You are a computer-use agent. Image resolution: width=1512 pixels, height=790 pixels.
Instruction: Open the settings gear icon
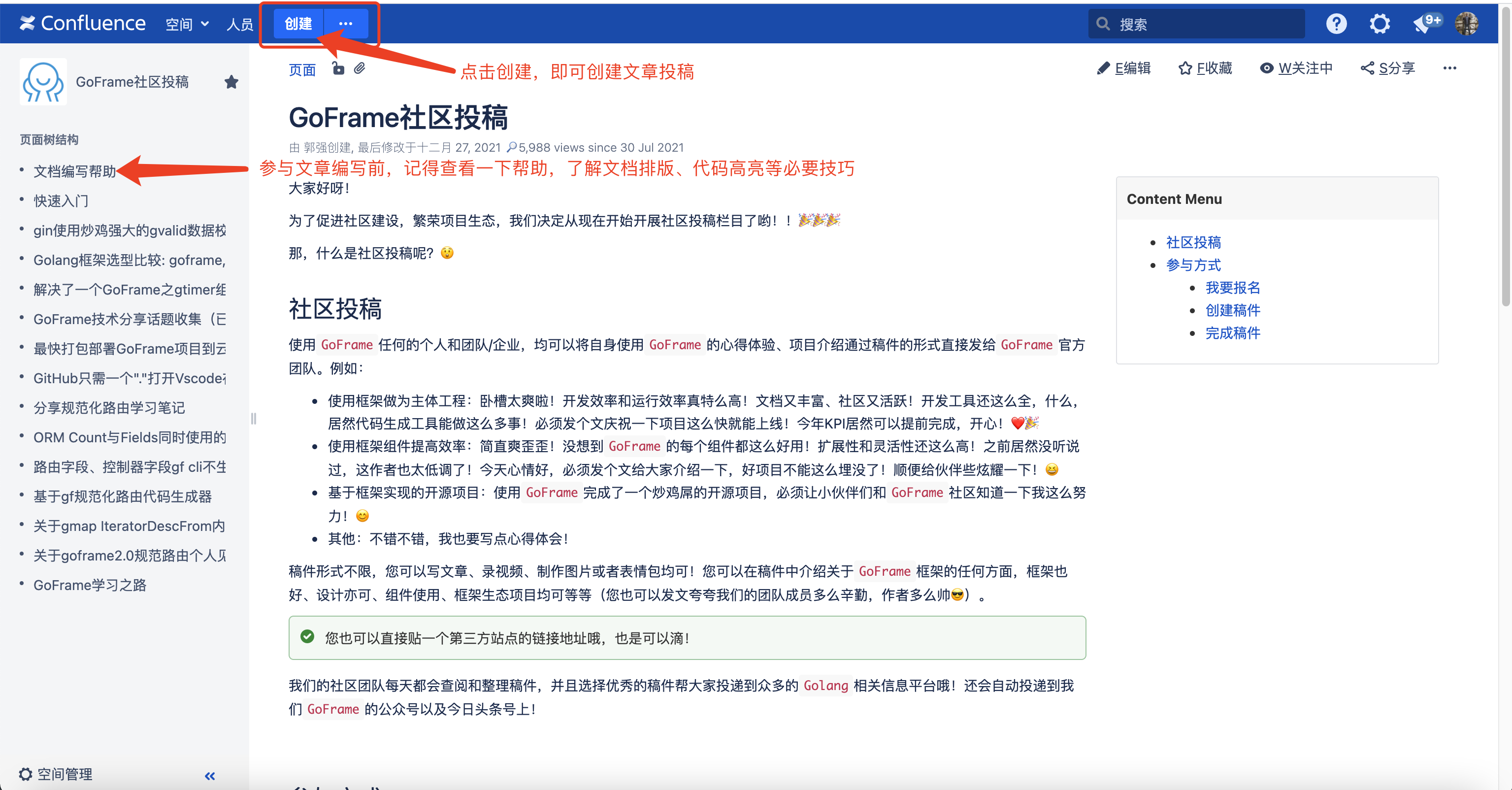tap(1380, 24)
